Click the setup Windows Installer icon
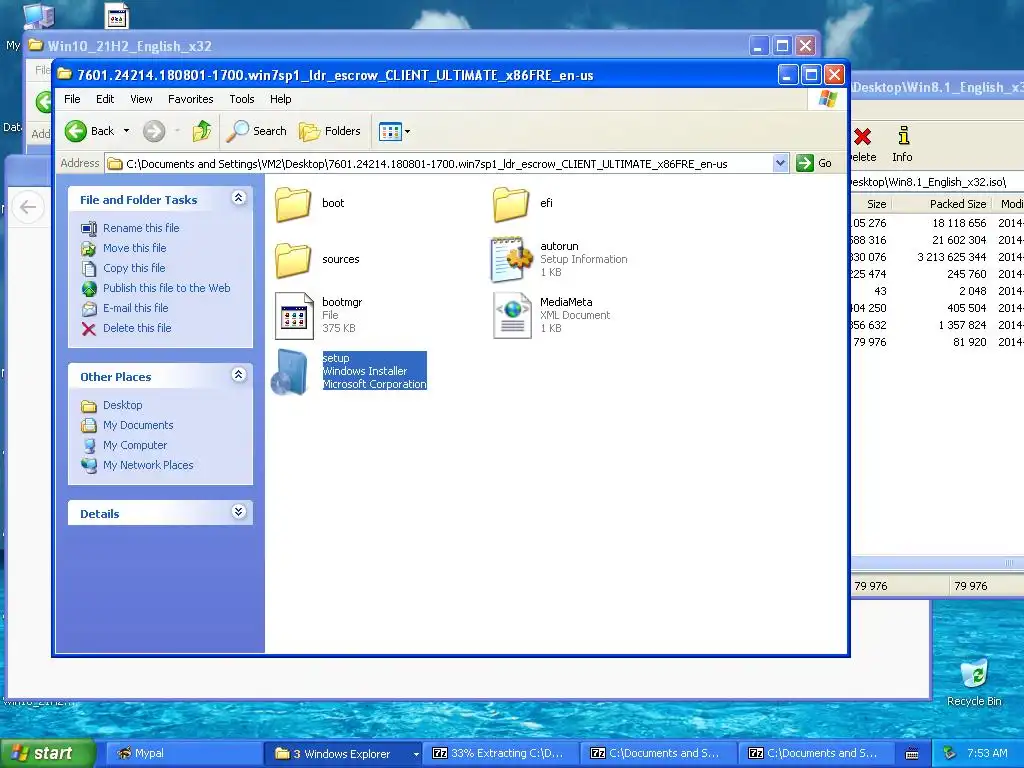The height and width of the screenshot is (768, 1024). (290, 372)
